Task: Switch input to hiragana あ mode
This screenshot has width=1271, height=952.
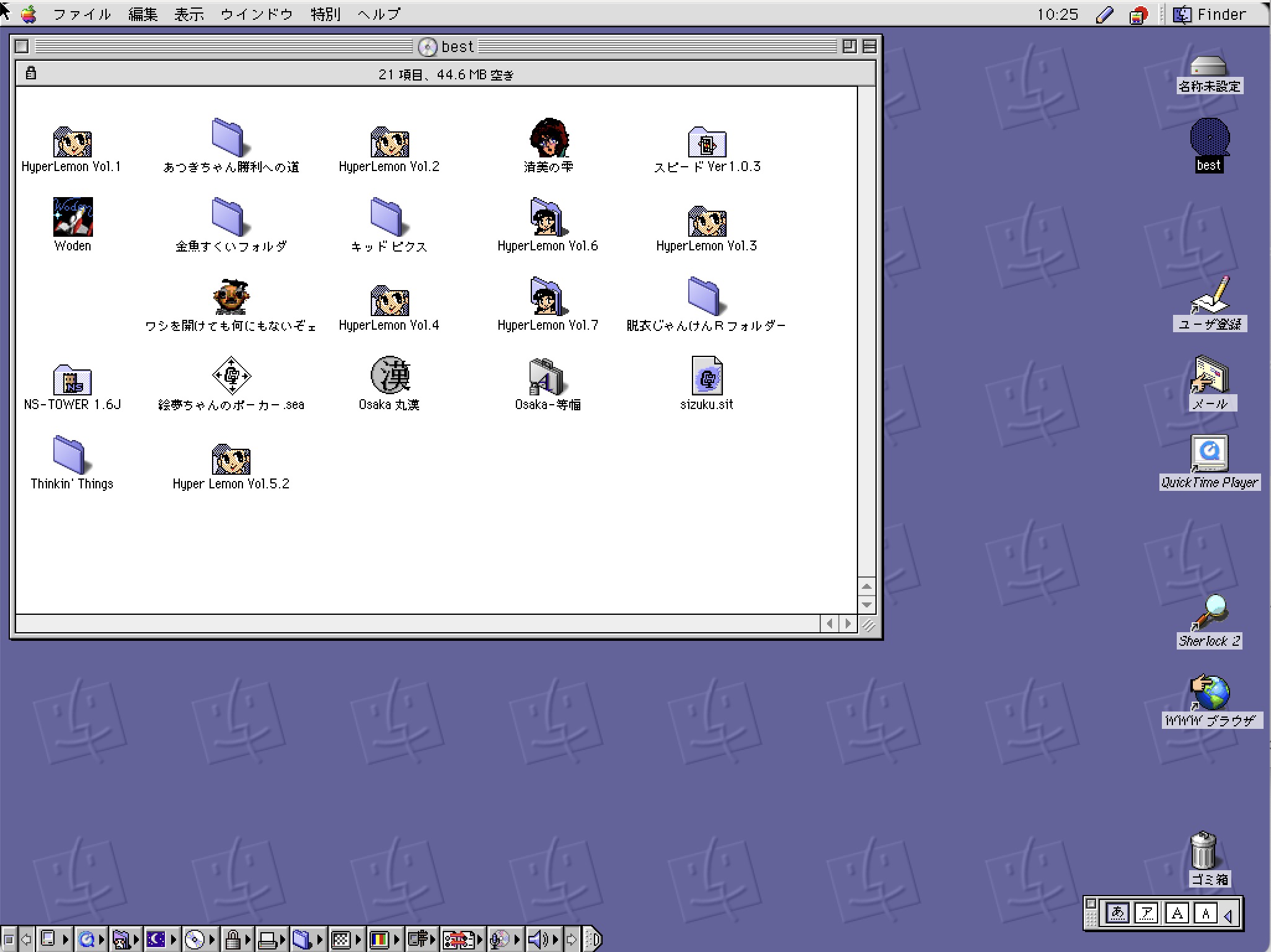Action: point(1117,913)
